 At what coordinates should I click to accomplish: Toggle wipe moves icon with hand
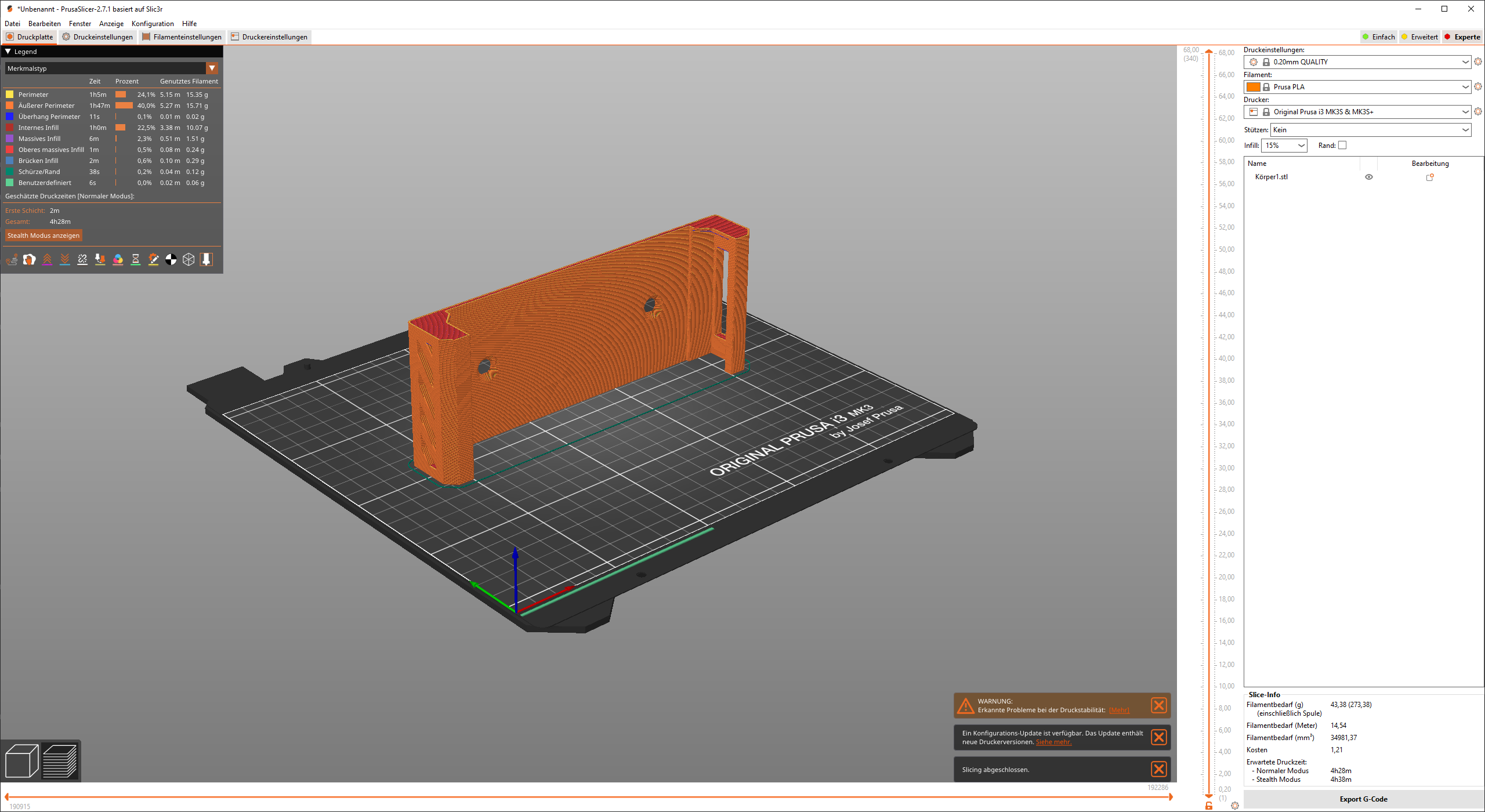click(x=30, y=260)
